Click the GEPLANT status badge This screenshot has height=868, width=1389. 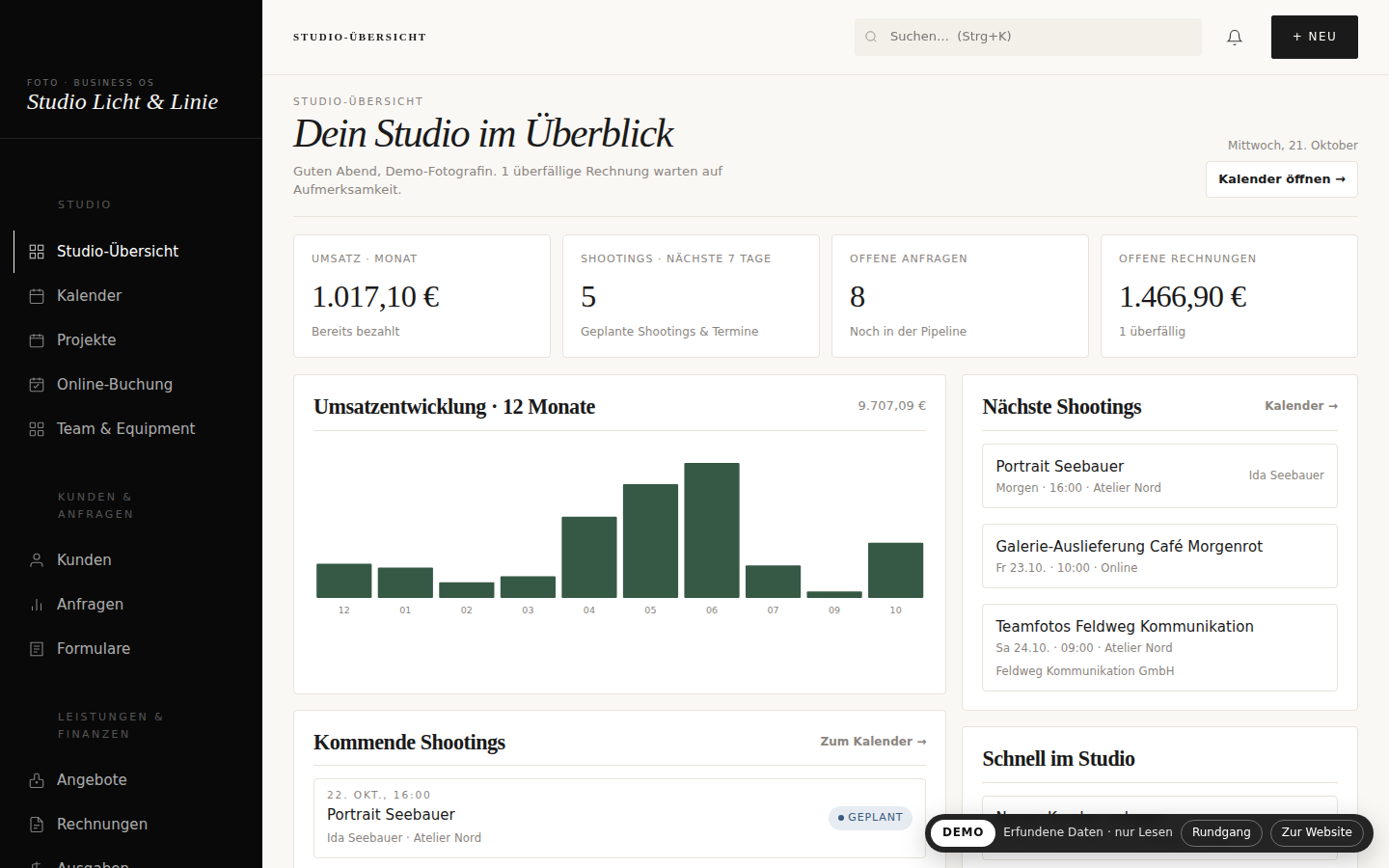click(870, 818)
